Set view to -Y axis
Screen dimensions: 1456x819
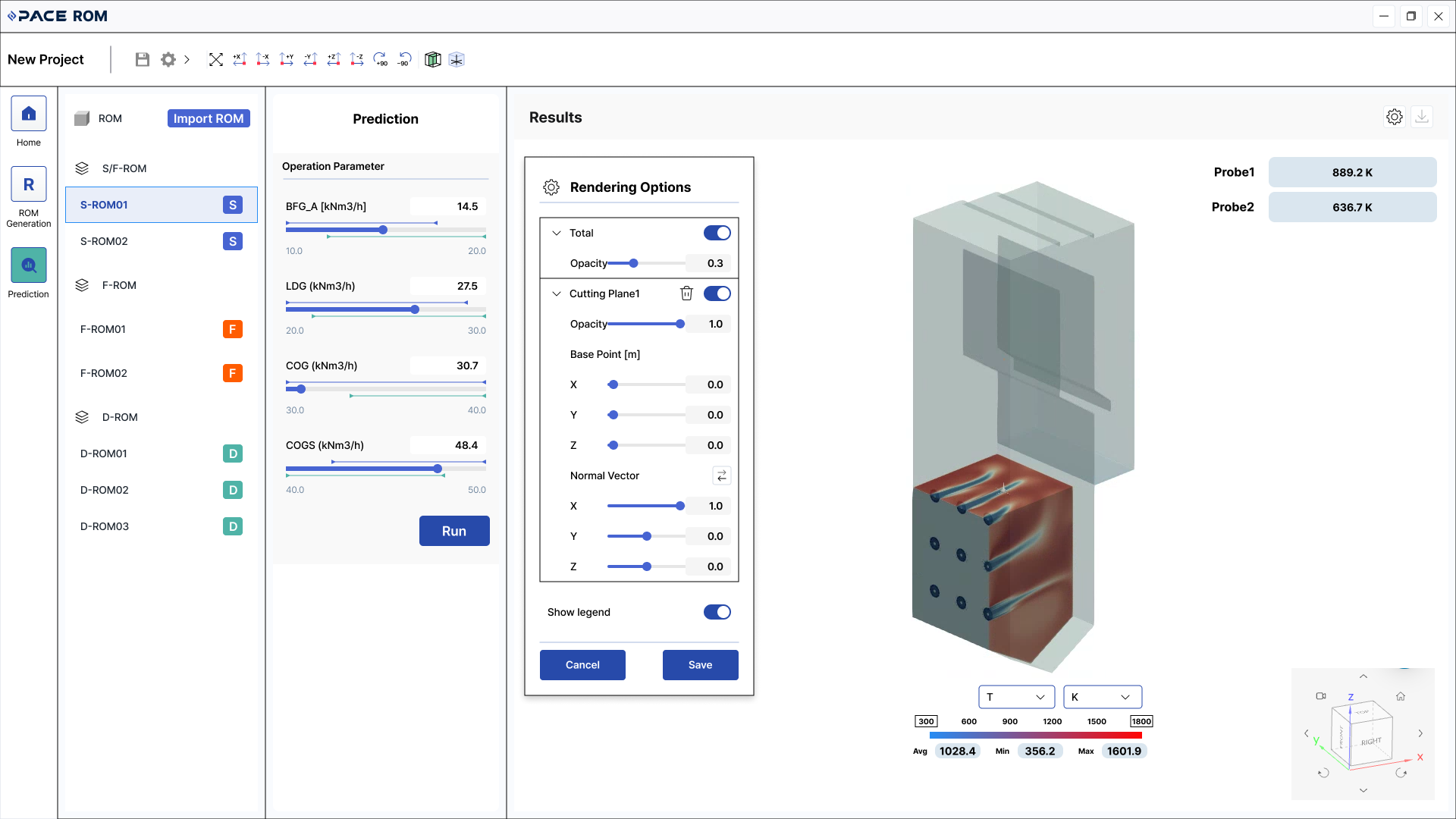coord(310,59)
